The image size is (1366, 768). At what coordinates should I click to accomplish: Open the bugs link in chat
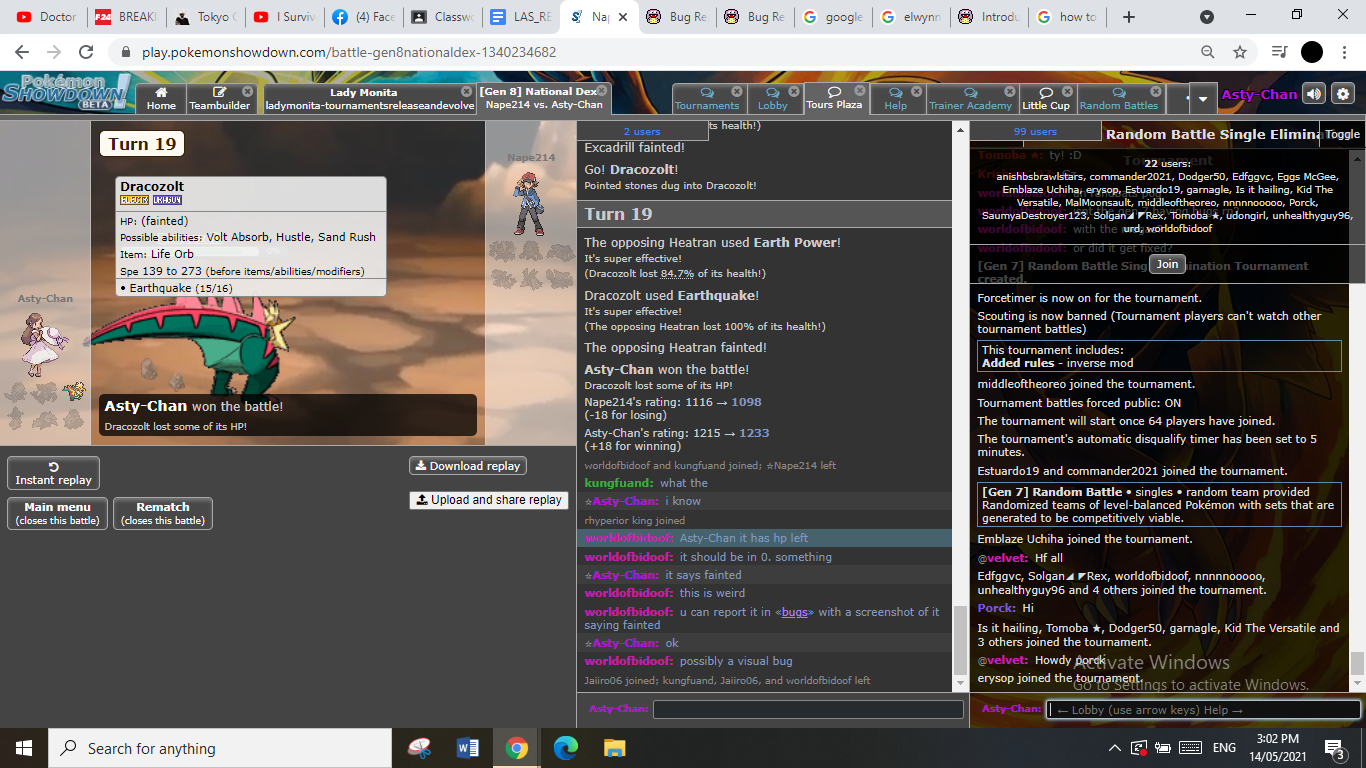(x=795, y=612)
